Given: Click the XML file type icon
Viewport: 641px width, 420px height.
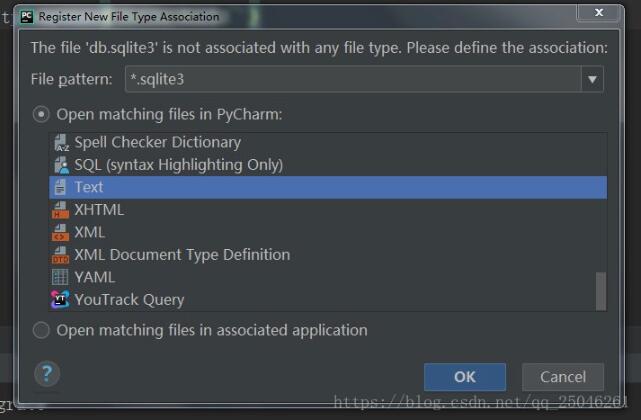Looking at the screenshot, I should point(60,232).
